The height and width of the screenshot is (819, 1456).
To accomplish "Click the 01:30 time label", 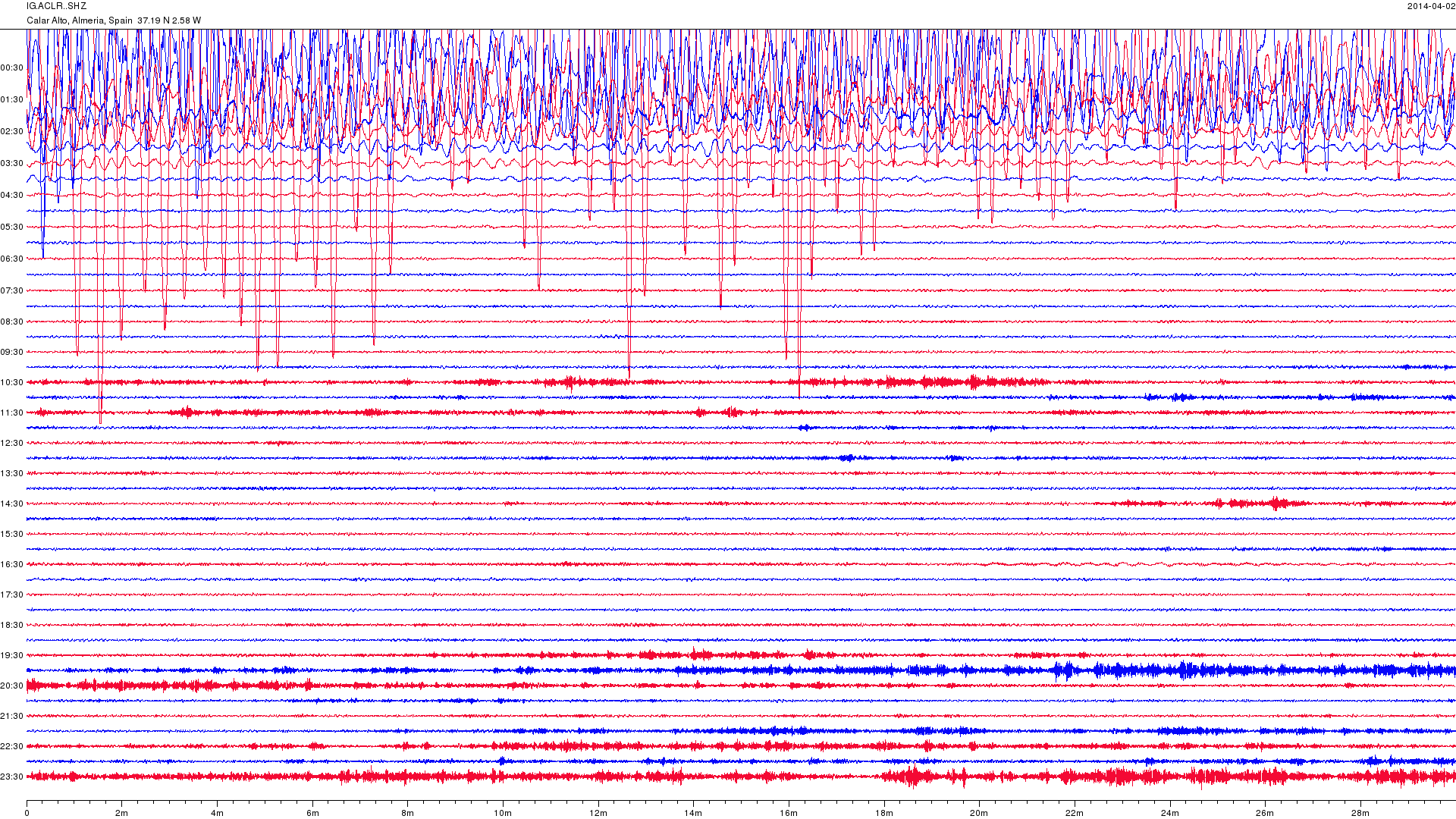I will coord(12,100).
